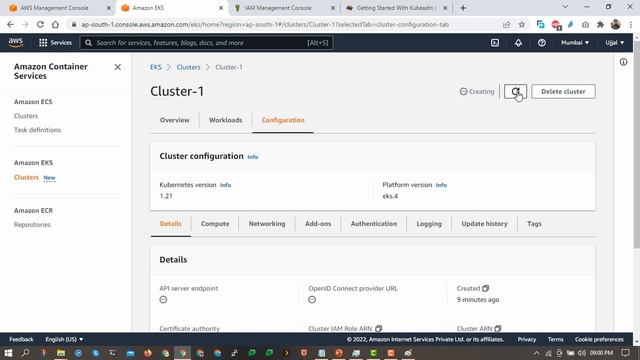This screenshot has width=640, height=360.
Task: Switch to the Workloads tab
Action: point(225,120)
